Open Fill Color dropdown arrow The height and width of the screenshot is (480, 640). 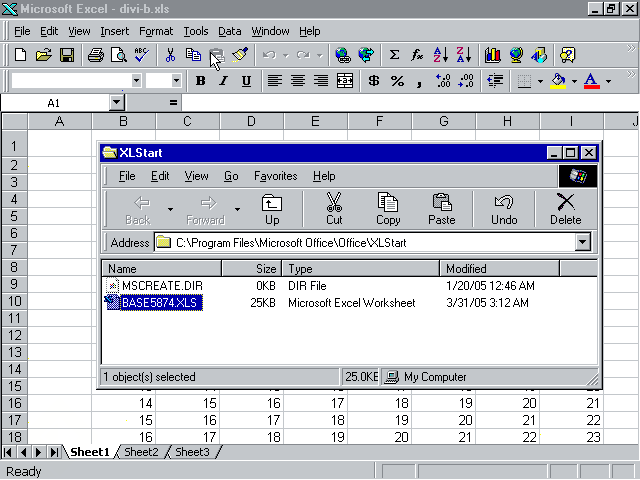(x=574, y=81)
